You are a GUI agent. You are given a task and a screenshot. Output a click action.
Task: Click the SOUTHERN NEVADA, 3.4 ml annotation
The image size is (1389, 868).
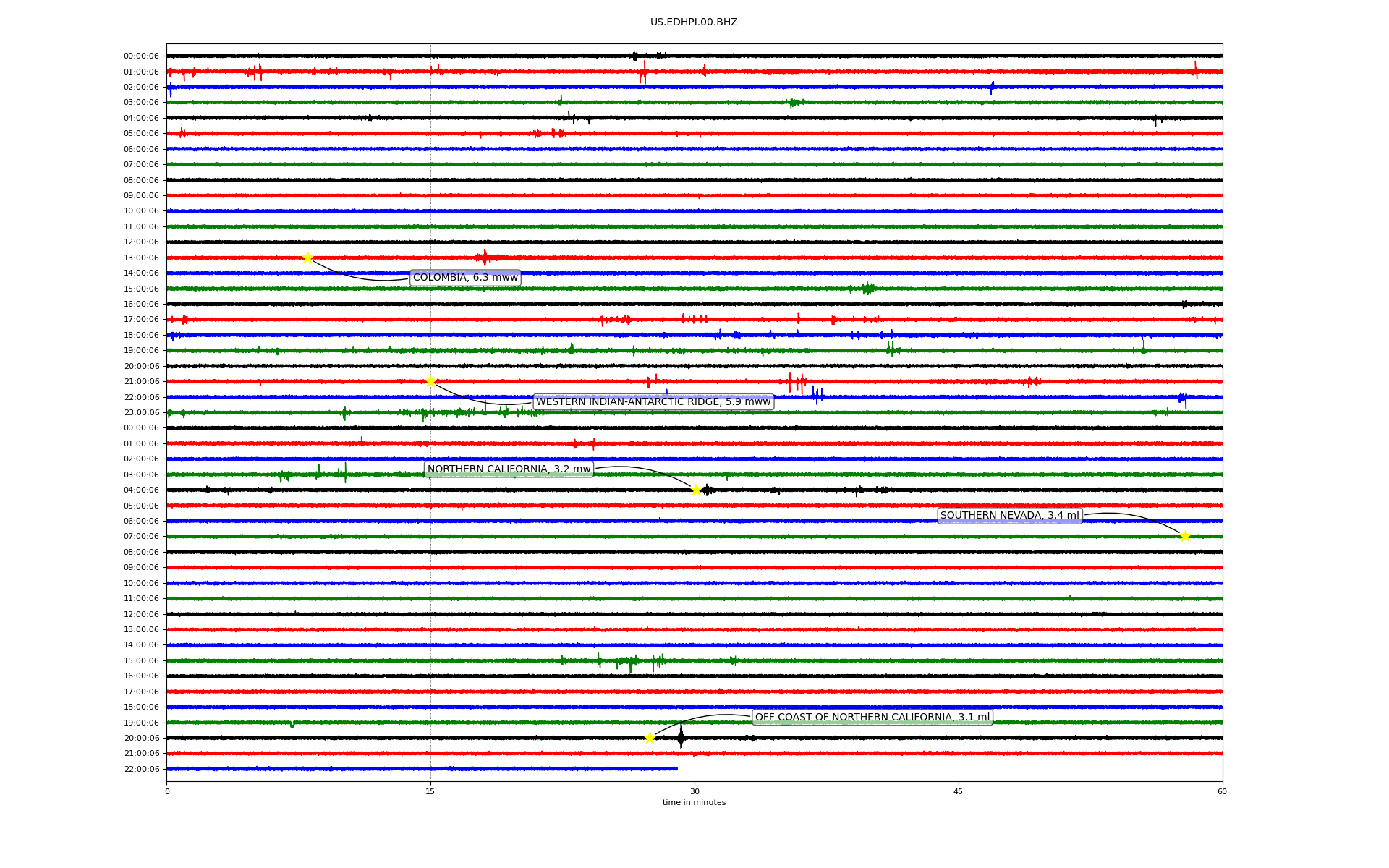point(1010,516)
